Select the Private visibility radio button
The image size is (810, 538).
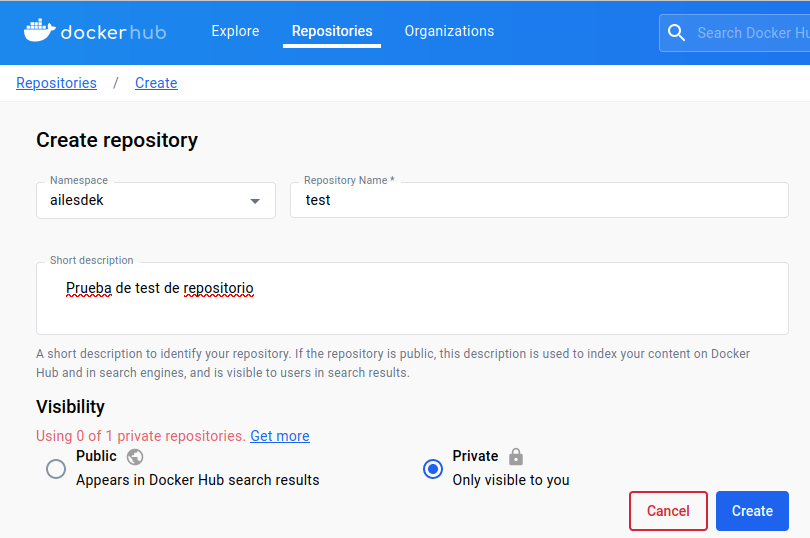pyautogui.click(x=433, y=469)
